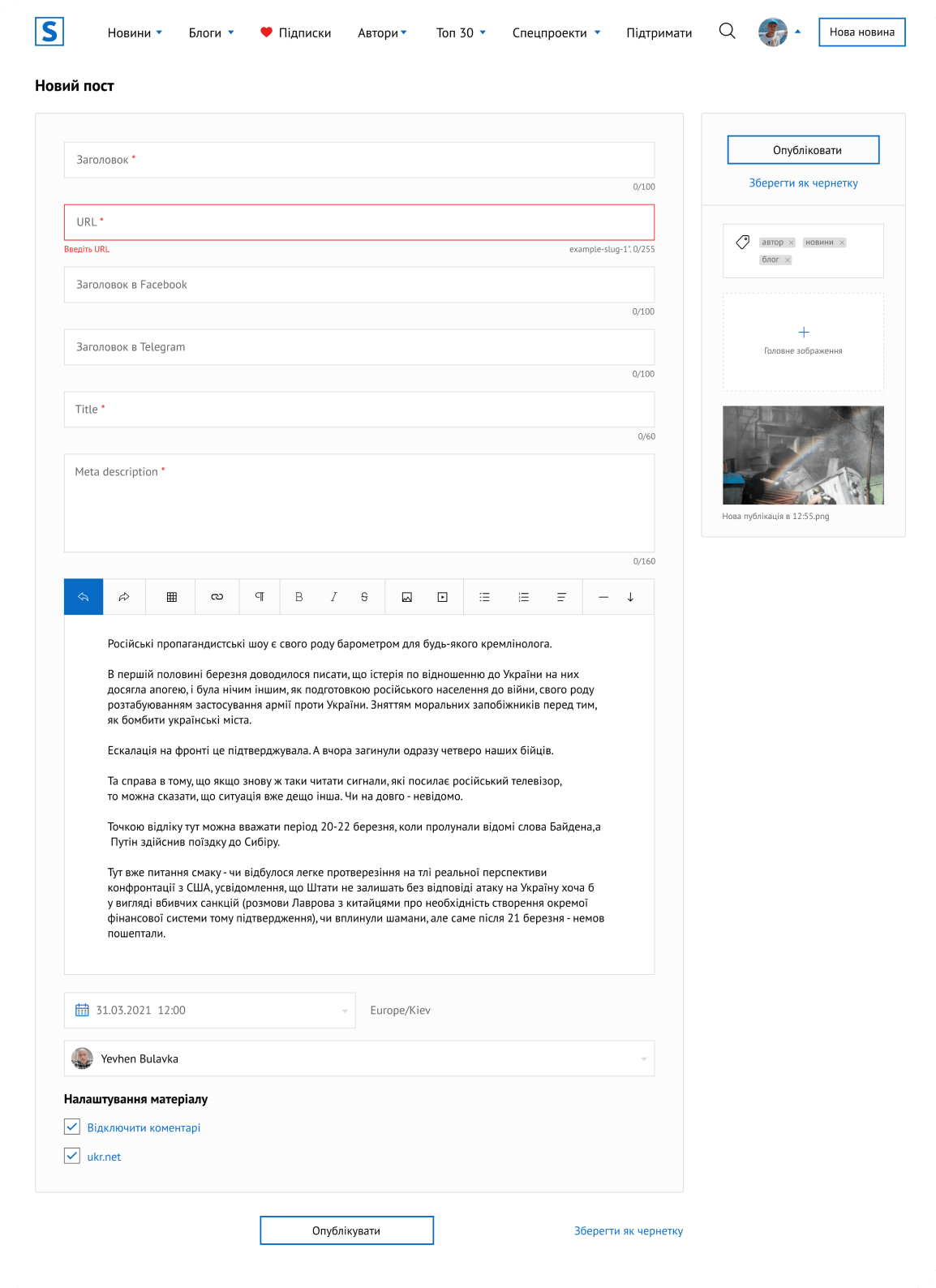This screenshot has width=936, height=1288.
Task: Open paragraph format tool
Action: [x=260, y=597]
